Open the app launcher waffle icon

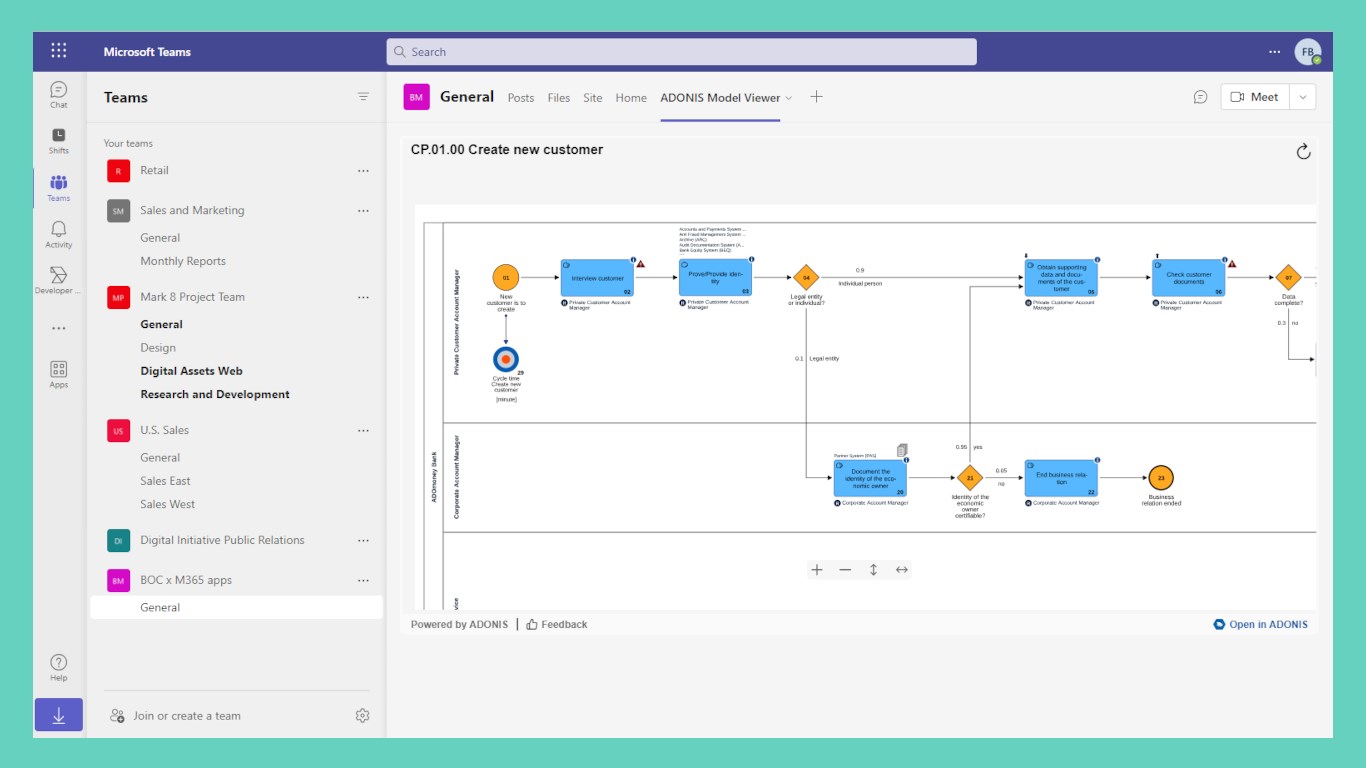pos(59,51)
